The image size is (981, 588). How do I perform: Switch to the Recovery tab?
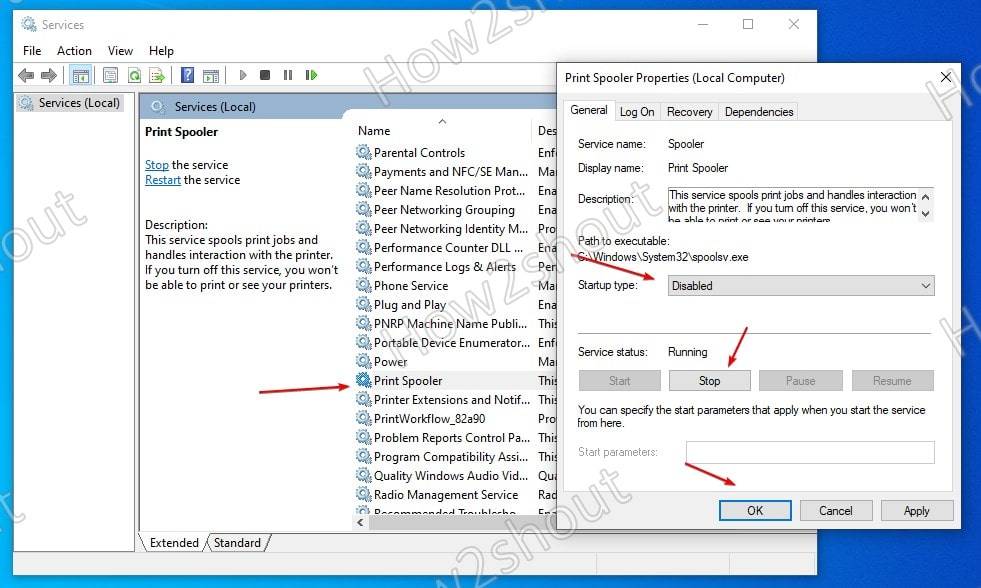coord(689,112)
